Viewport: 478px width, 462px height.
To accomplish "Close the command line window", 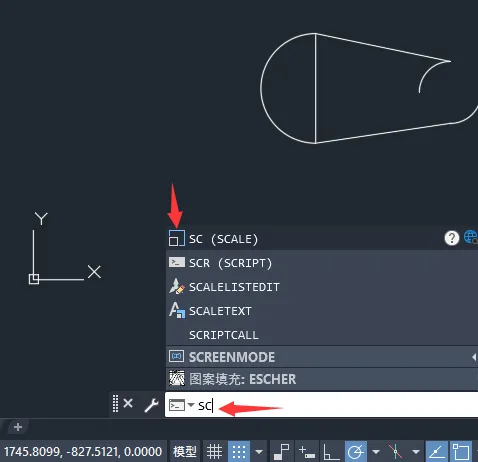I will (x=128, y=404).
